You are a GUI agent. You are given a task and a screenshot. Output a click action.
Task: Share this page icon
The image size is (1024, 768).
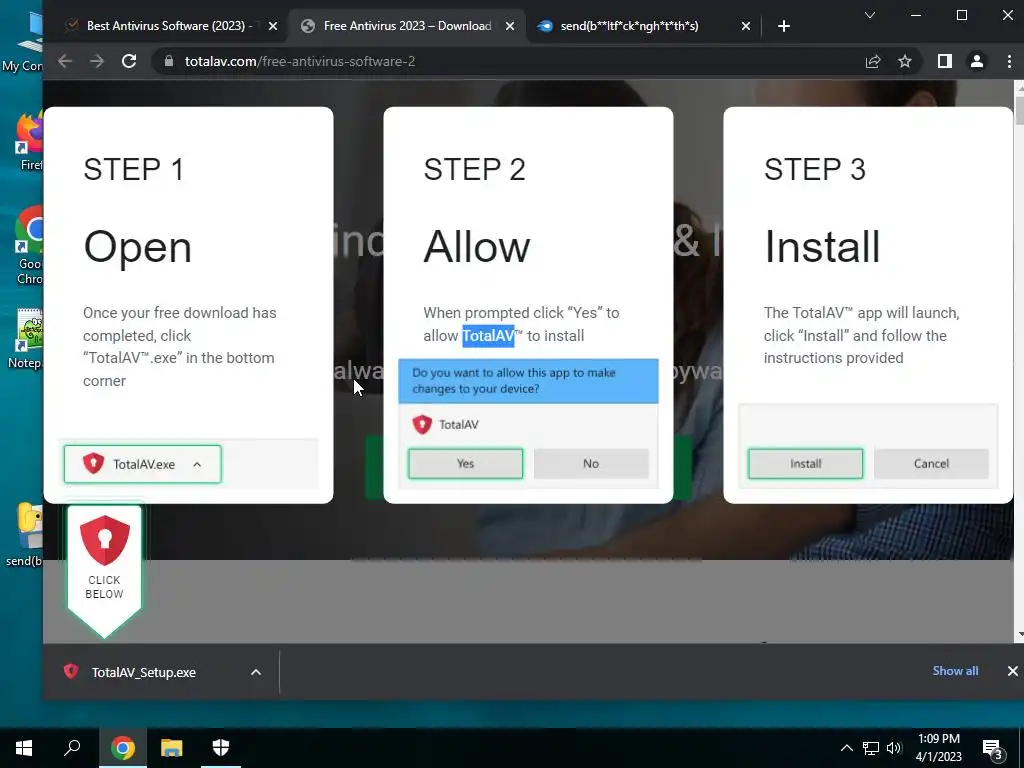873,61
